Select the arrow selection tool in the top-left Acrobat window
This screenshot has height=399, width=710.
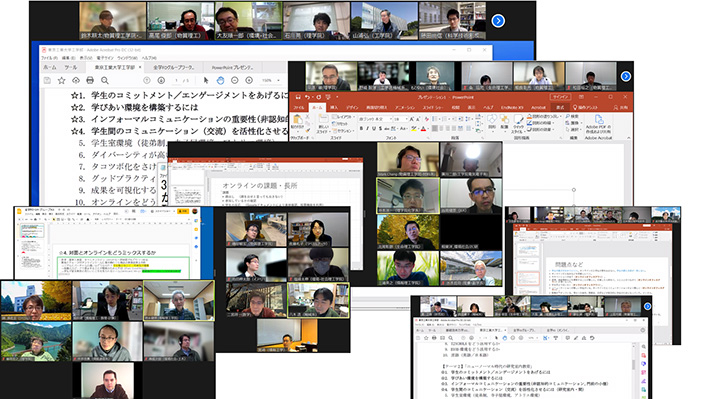click(206, 80)
